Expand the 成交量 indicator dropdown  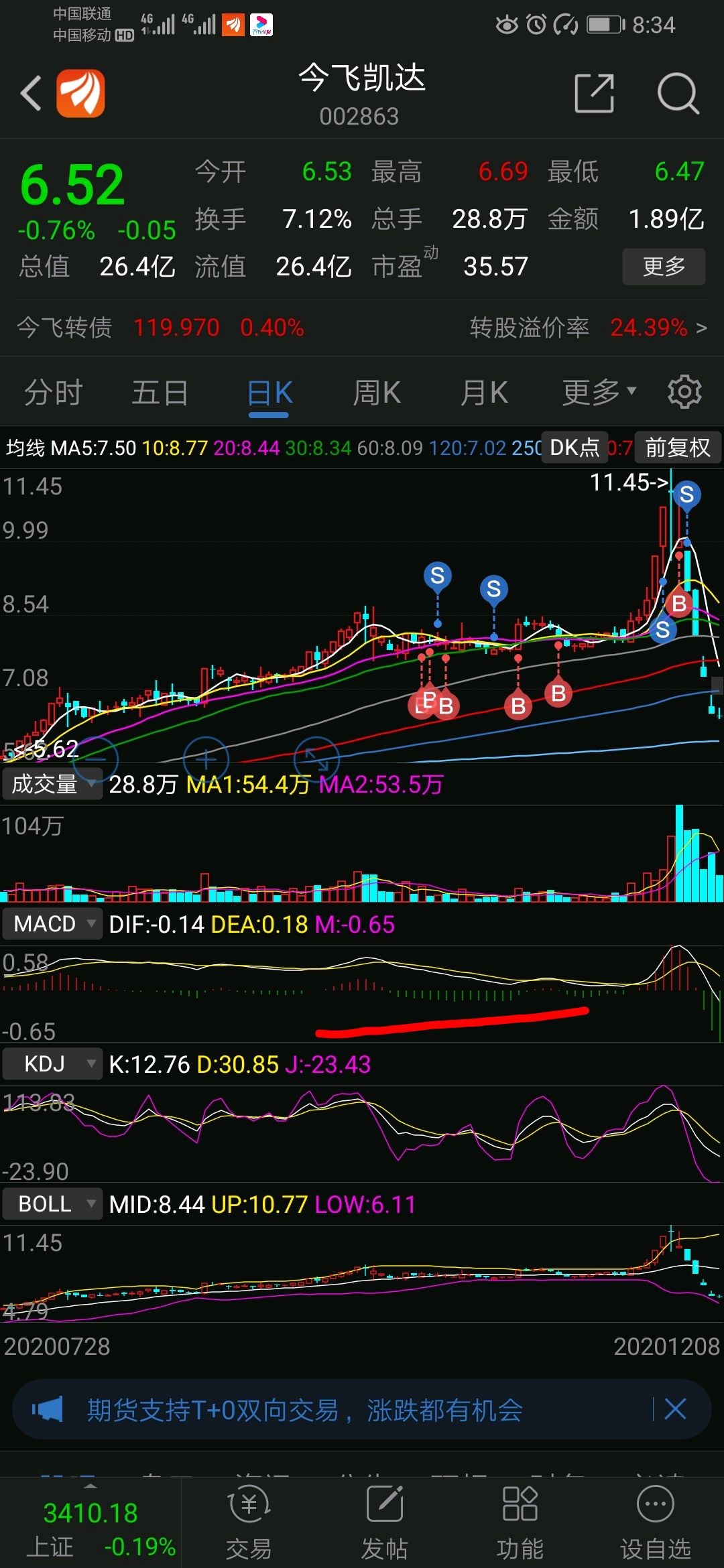coord(52,784)
